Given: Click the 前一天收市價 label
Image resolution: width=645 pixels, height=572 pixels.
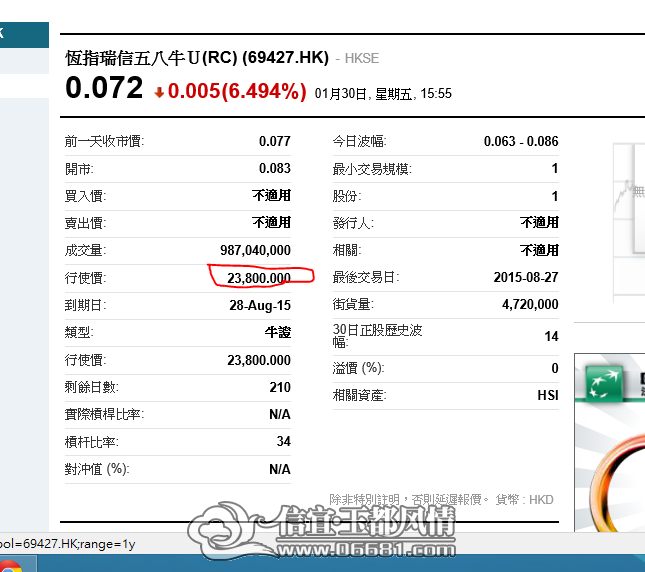Looking at the screenshot, I should pos(104,141).
